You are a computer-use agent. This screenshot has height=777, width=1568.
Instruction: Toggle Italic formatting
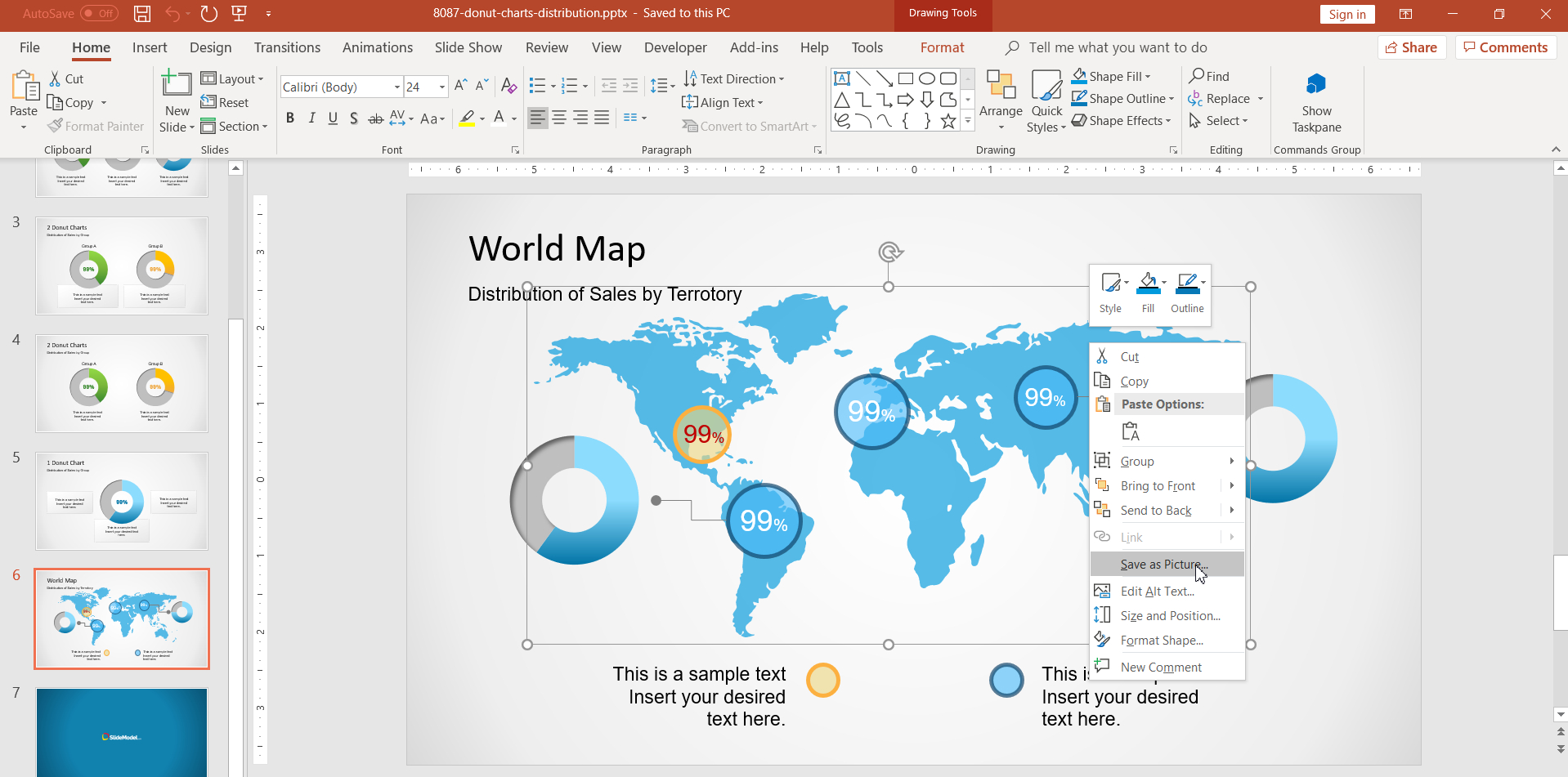coord(311,118)
